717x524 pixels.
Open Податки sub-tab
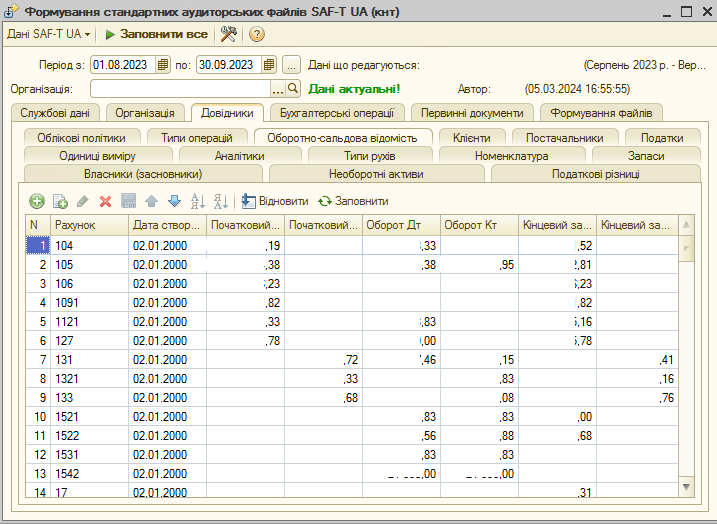662,138
